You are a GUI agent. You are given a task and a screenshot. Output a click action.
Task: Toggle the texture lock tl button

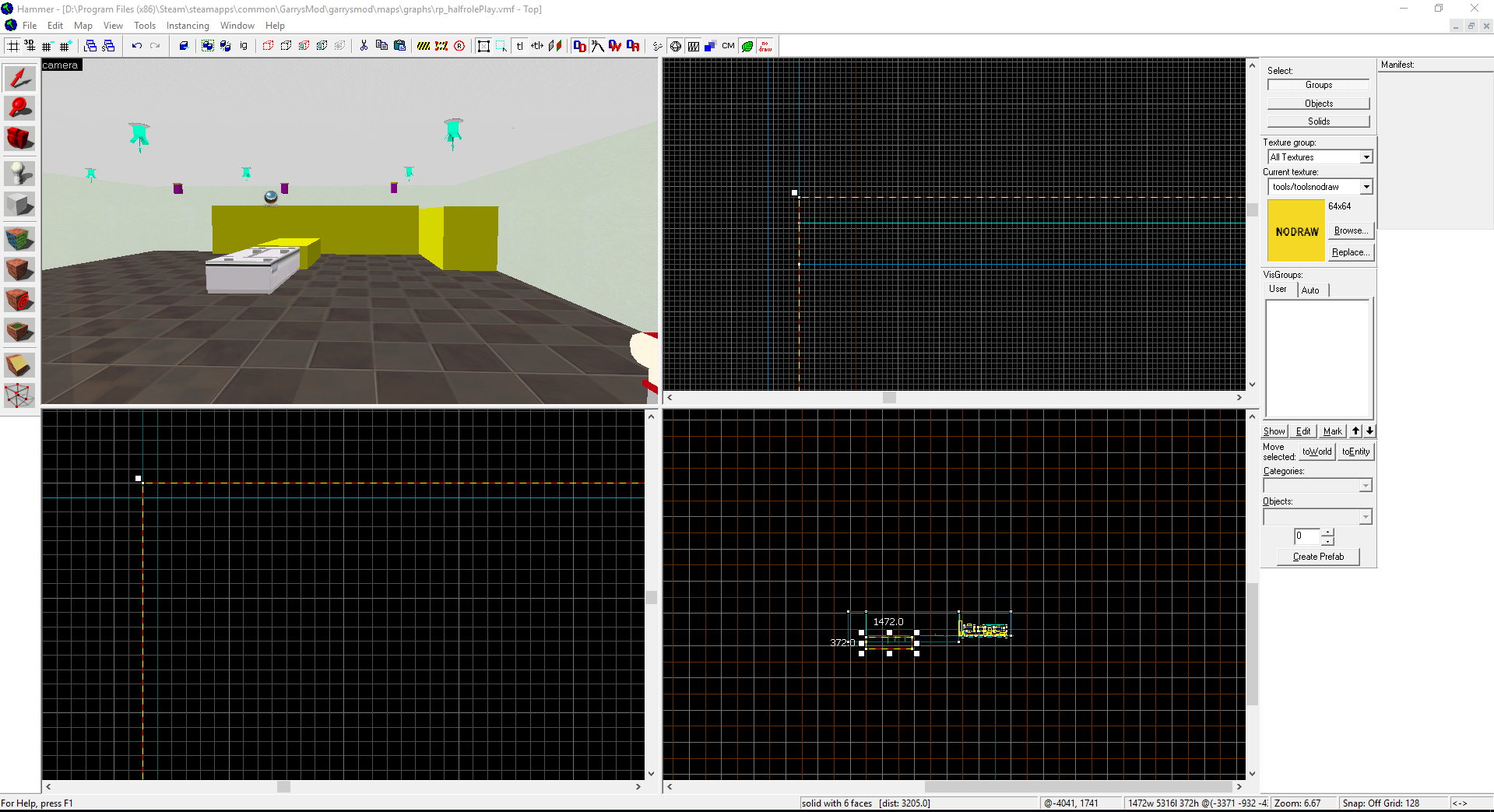(519, 46)
